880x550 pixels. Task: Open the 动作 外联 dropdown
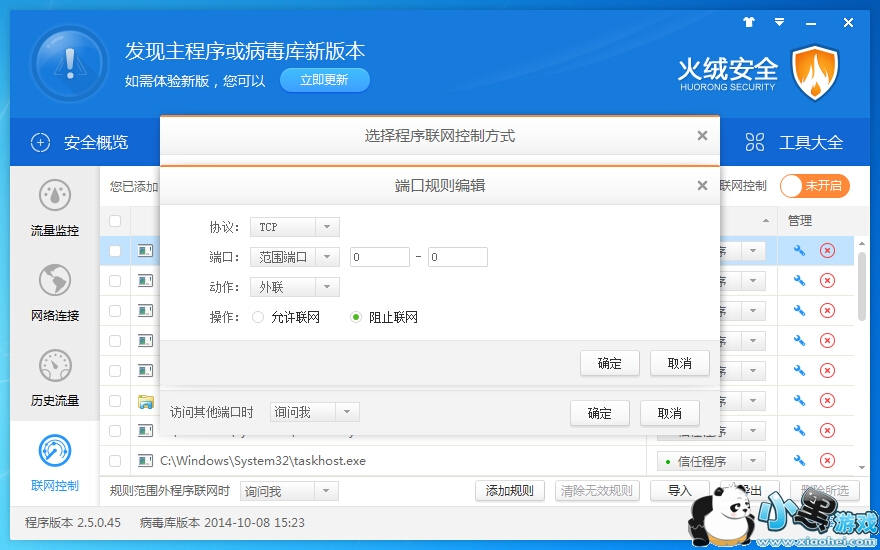pyautogui.click(x=295, y=287)
